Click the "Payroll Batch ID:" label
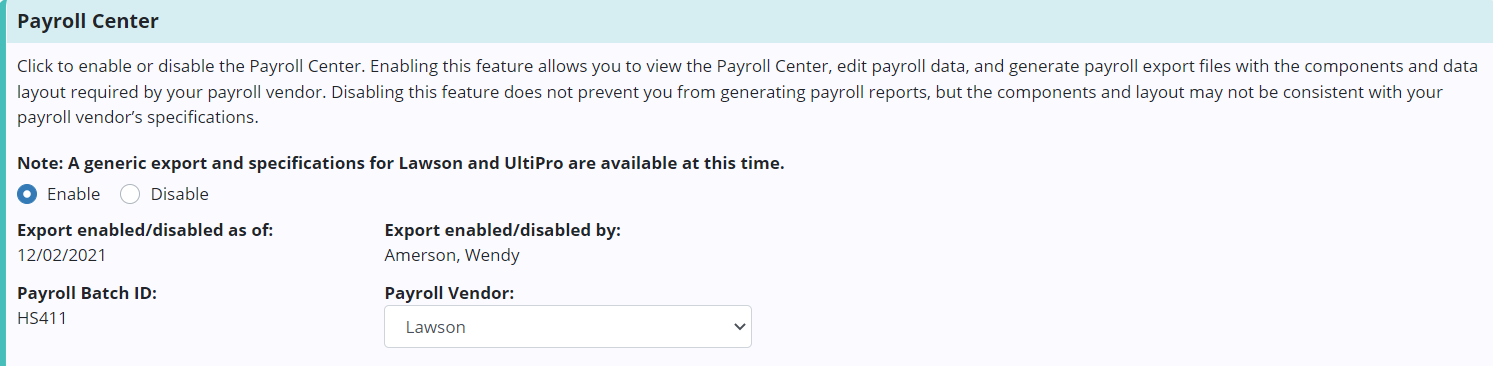Viewport: 1493px width, 366px height. (x=88, y=293)
